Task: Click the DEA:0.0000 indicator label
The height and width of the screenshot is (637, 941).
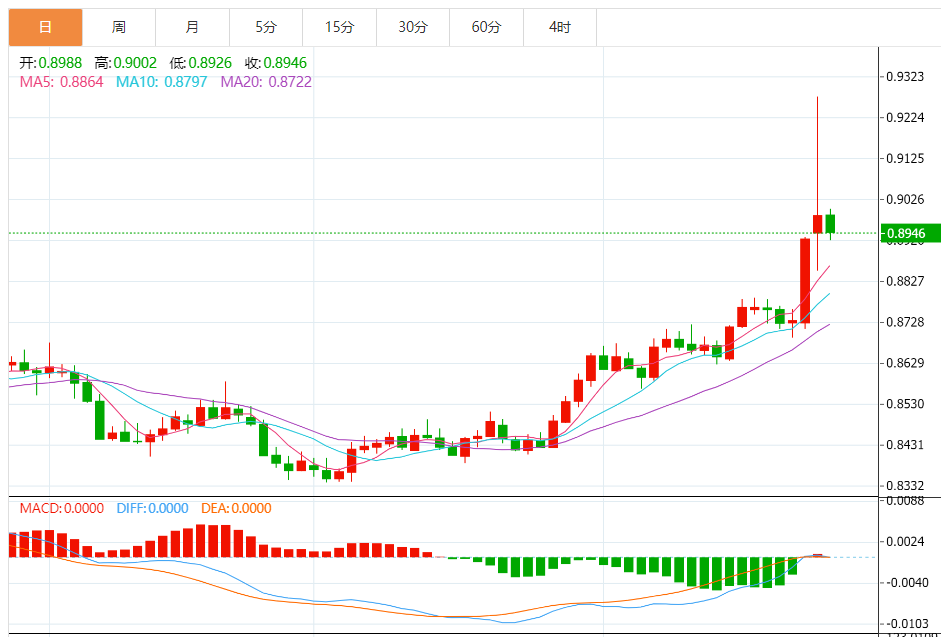Action: (x=236, y=509)
